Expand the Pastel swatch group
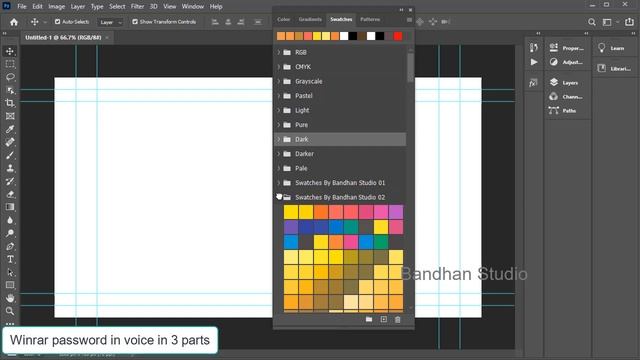 [x=279, y=96]
